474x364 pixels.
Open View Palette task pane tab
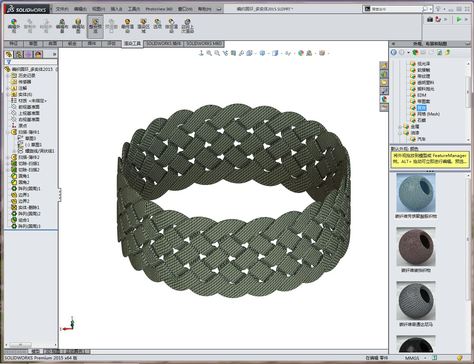pos(384,90)
